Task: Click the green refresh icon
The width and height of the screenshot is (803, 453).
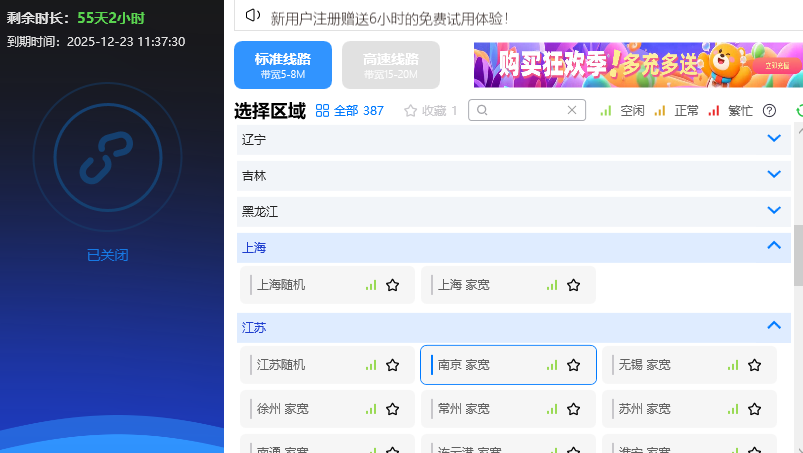Action: coord(799,111)
